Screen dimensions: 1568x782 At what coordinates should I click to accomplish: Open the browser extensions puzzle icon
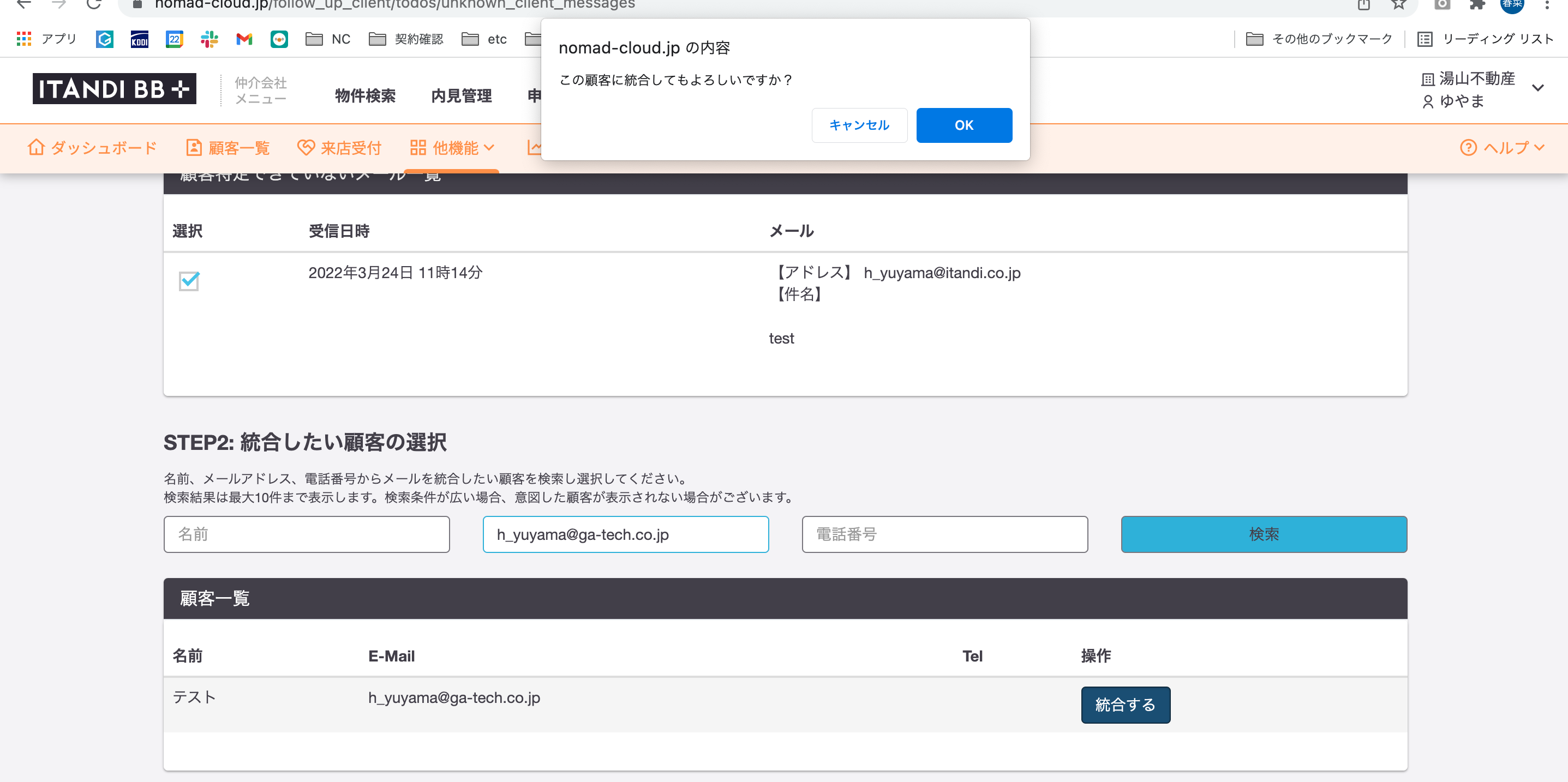1477,4
